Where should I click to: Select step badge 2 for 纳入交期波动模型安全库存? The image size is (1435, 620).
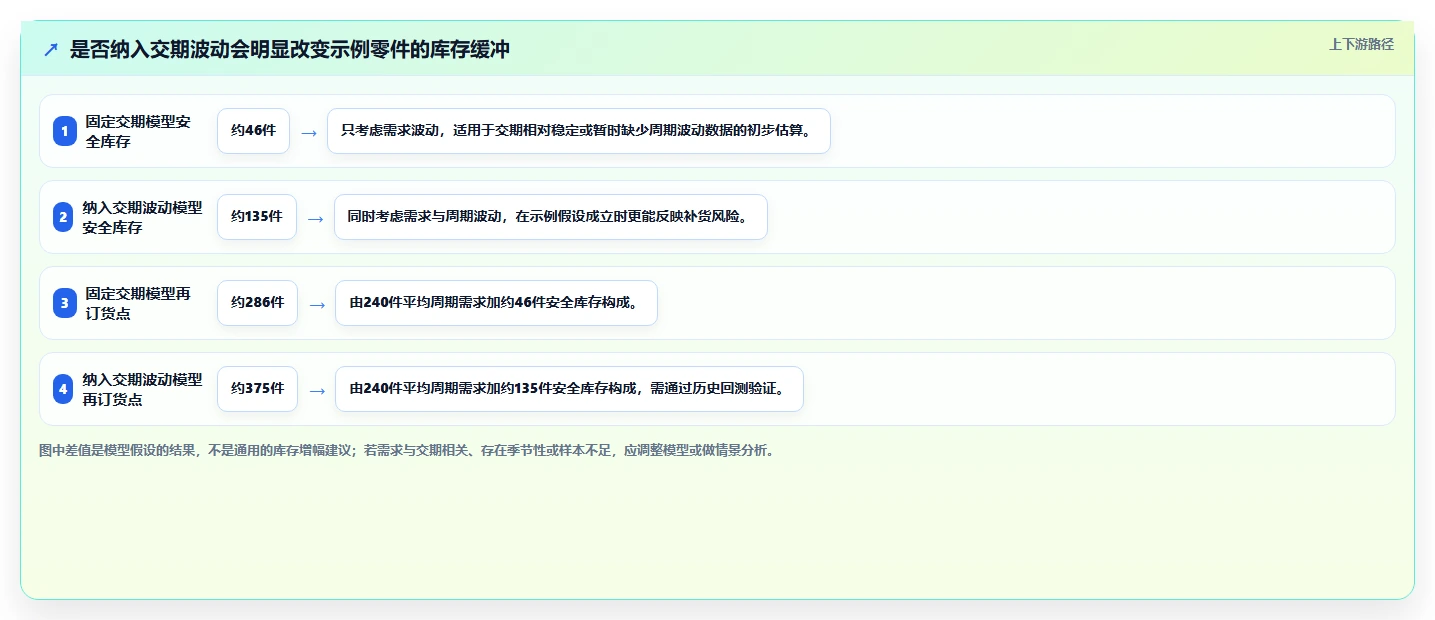tap(63, 217)
